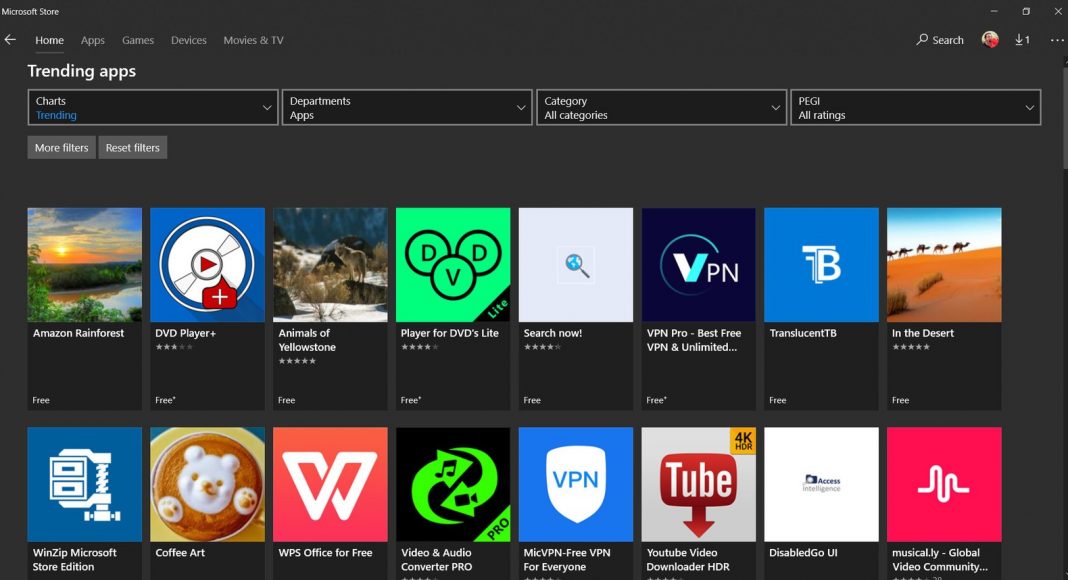Open the downloads and updates icon
The height and width of the screenshot is (580, 1068).
pyautogui.click(x=1022, y=40)
